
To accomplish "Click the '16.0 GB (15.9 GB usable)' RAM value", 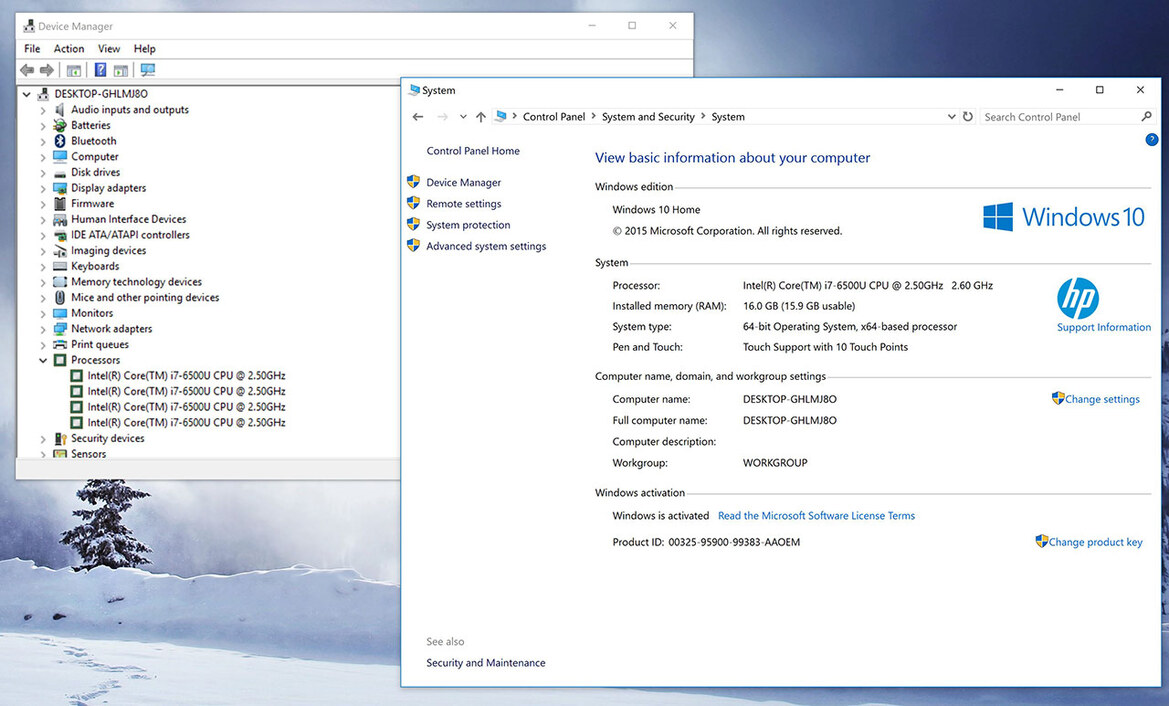I will 799,306.
